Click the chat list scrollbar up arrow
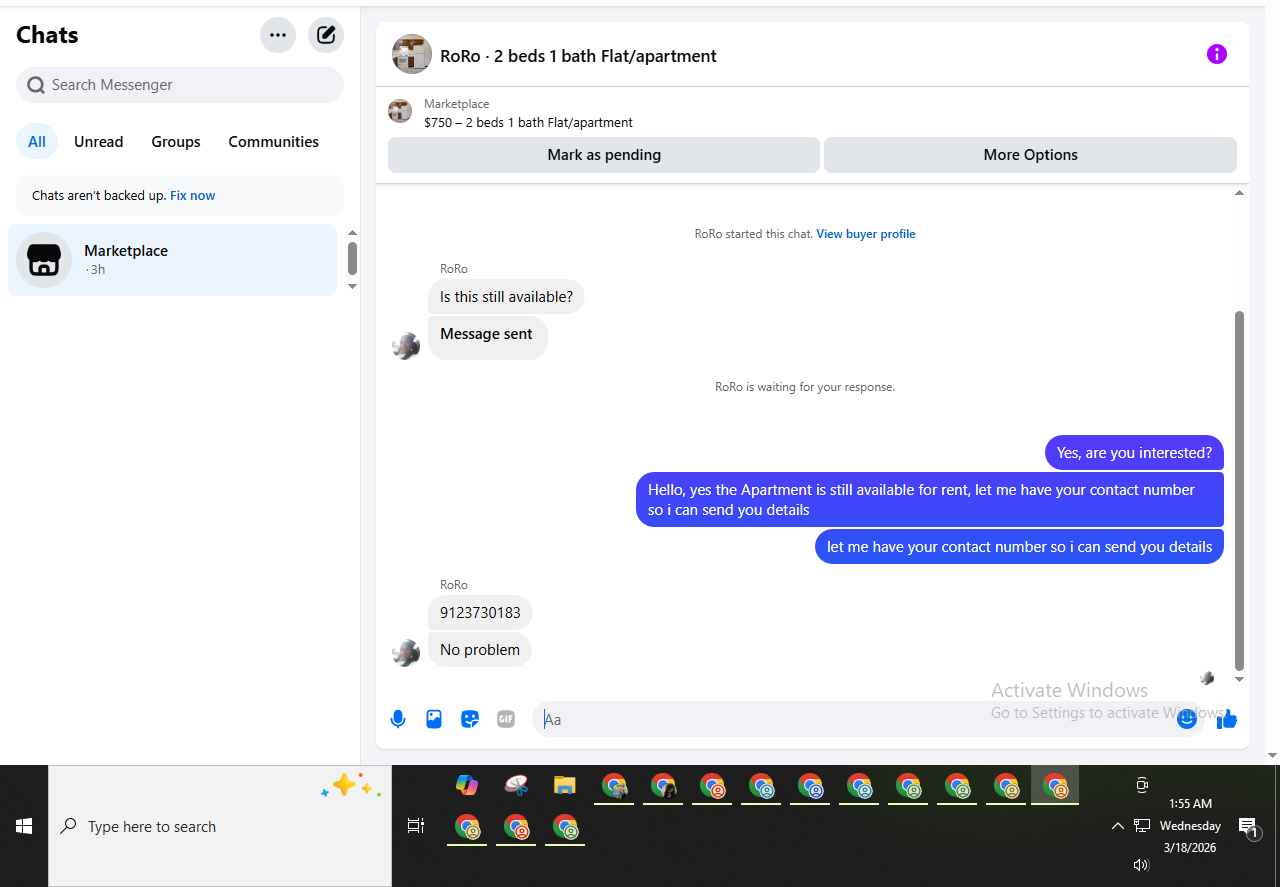The width and height of the screenshot is (1280, 887). tap(352, 233)
